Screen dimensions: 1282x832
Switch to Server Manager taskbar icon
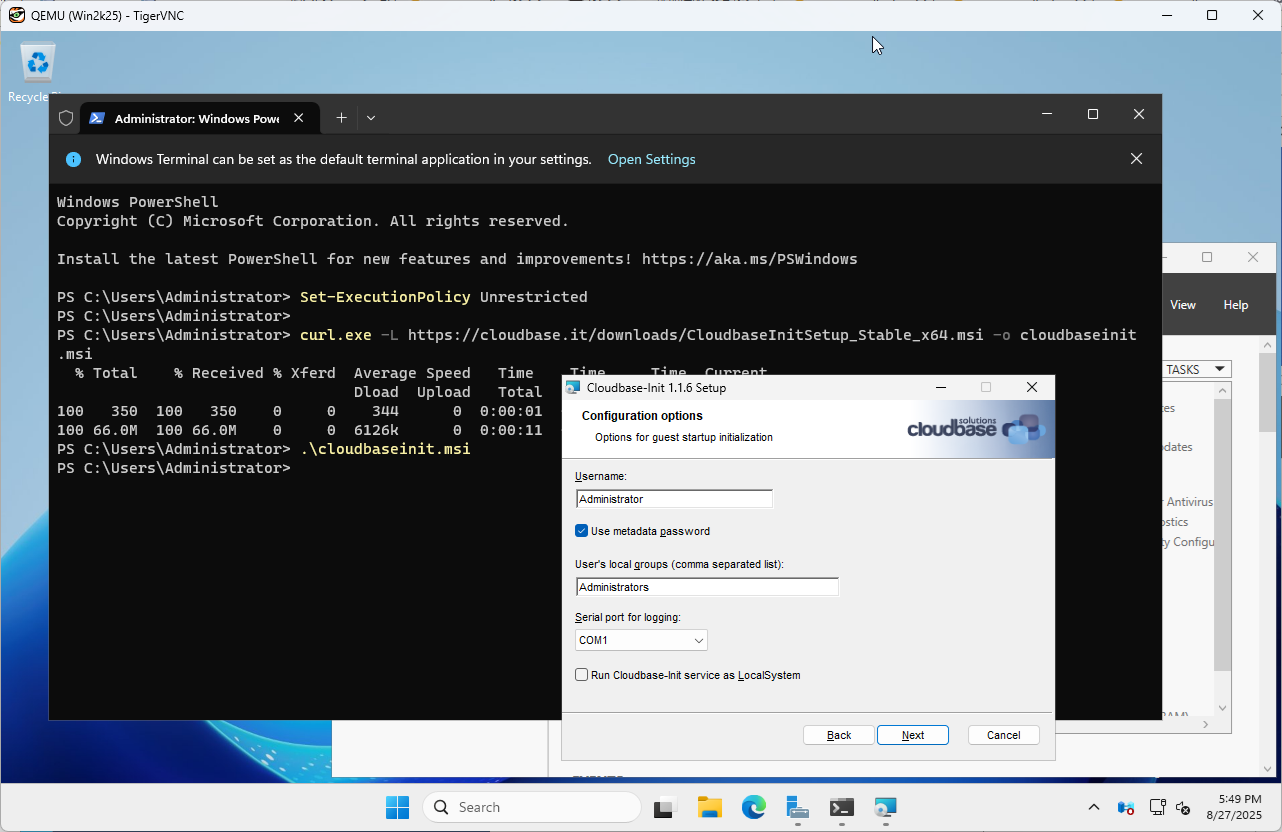[x=797, y=807]
